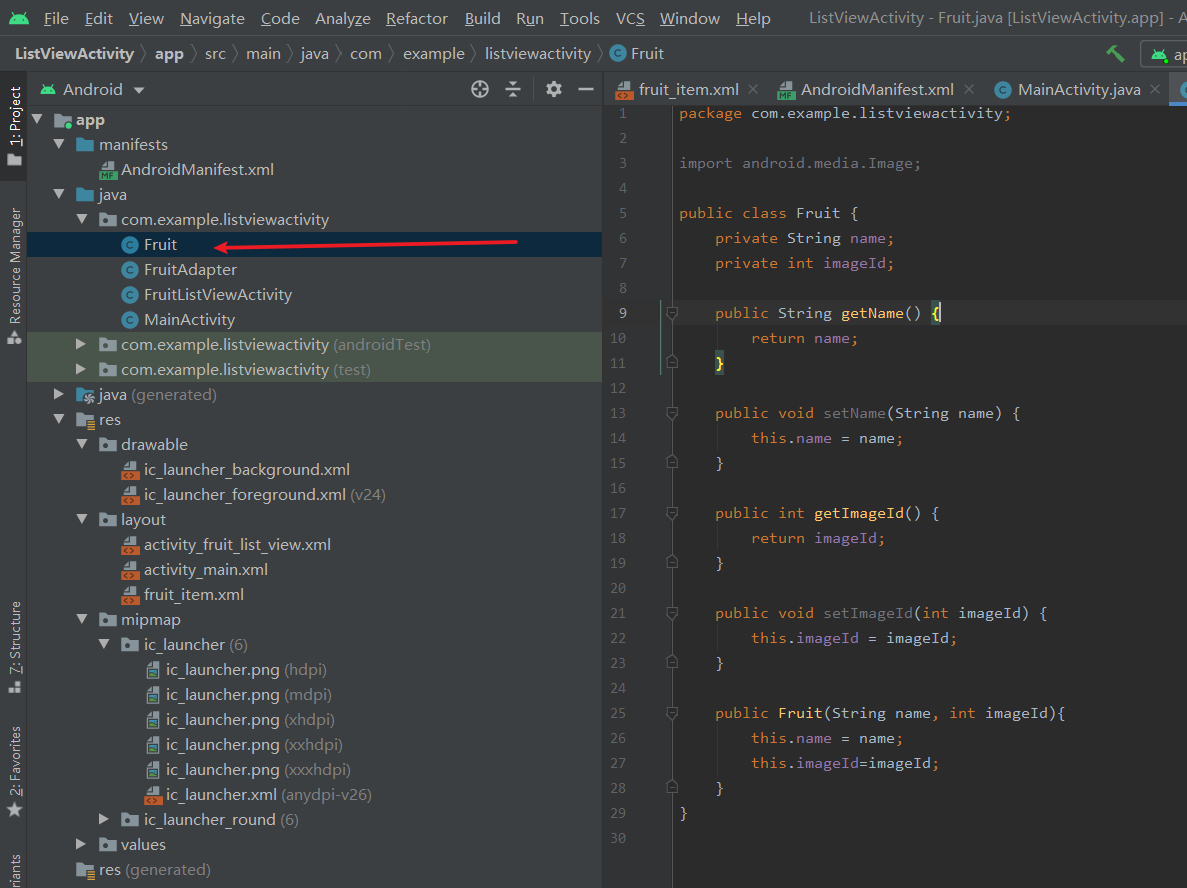The width and height of the screenshot is (1187, 888).
Task: Close the fruit_item.xml tab
Action: click(x=753, y=89)
